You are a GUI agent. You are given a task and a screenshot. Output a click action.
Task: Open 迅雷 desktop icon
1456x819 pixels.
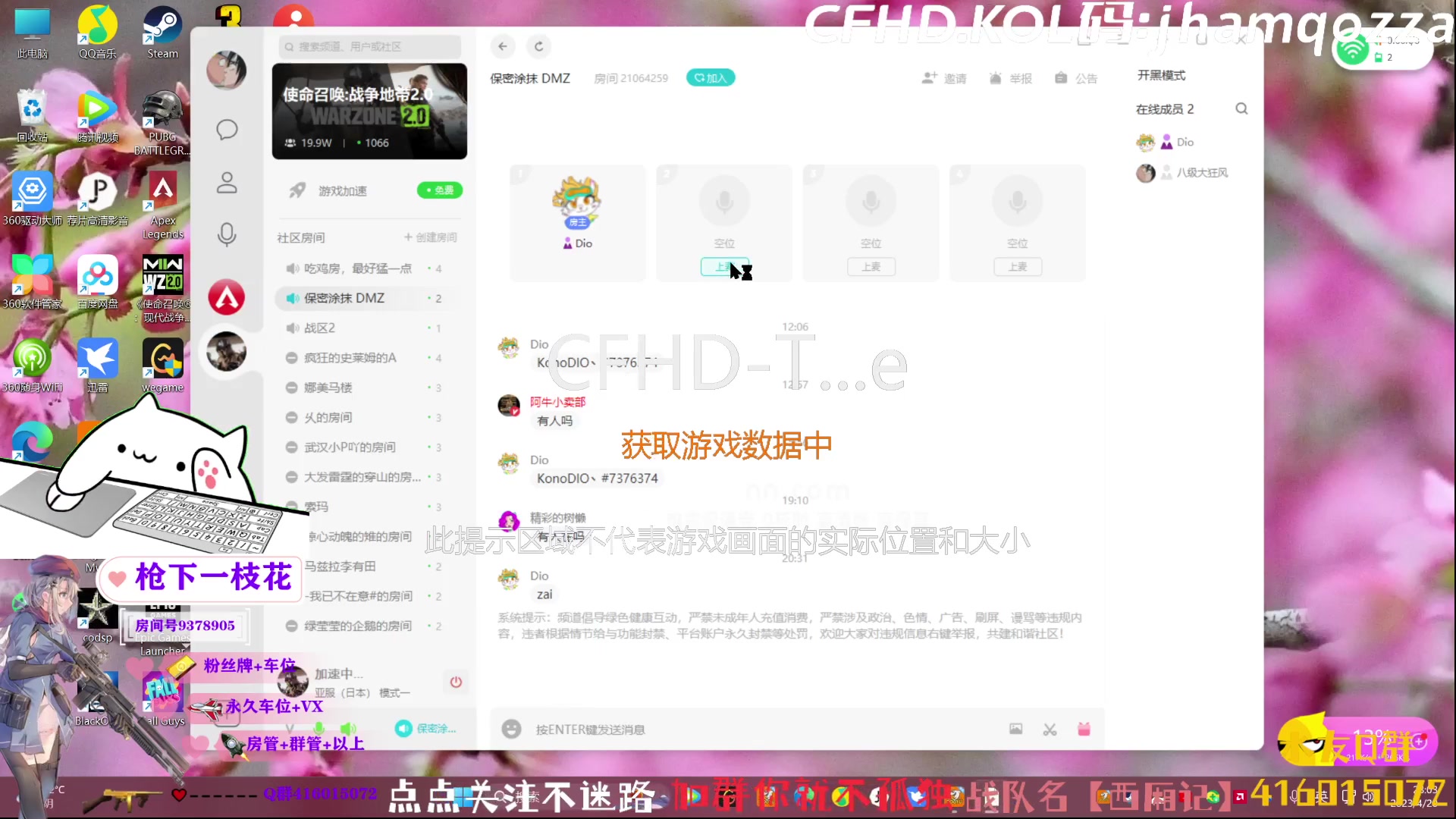(98, 366)
